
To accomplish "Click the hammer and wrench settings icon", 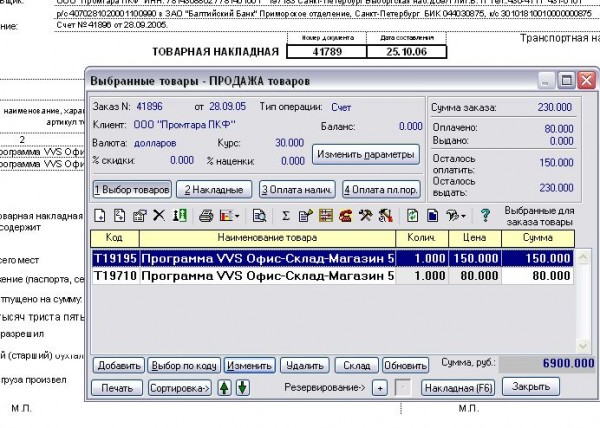I will click(x=366, y=215).
